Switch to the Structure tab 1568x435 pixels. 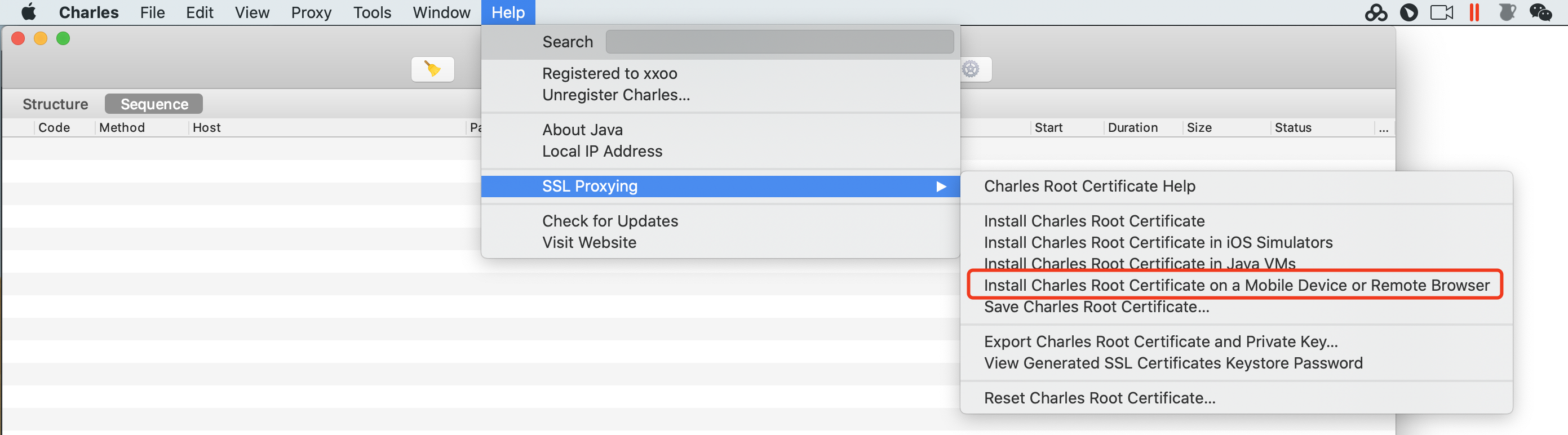55,104
